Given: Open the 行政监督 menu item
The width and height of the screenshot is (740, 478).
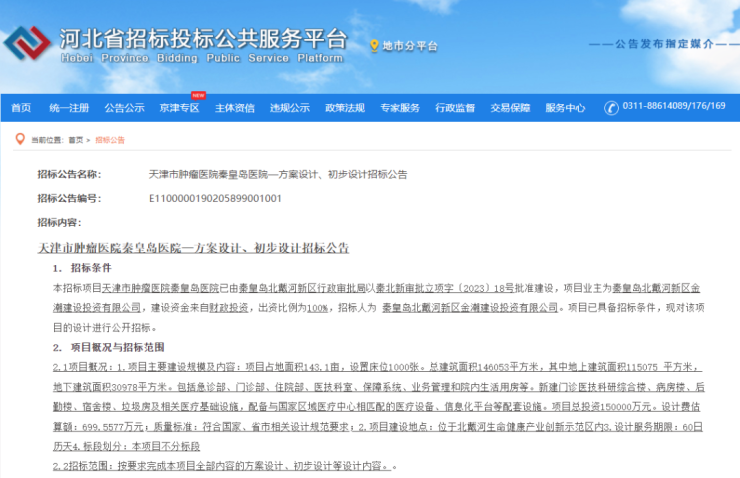Looking at the screenshot, I should tap(455, 108).
